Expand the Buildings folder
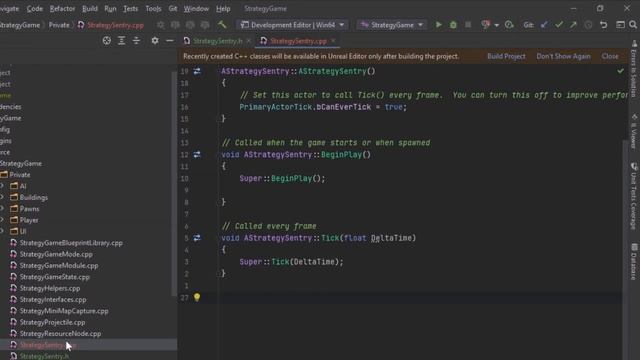The width and height of the screenshot is (640, 360). (2, 197)
